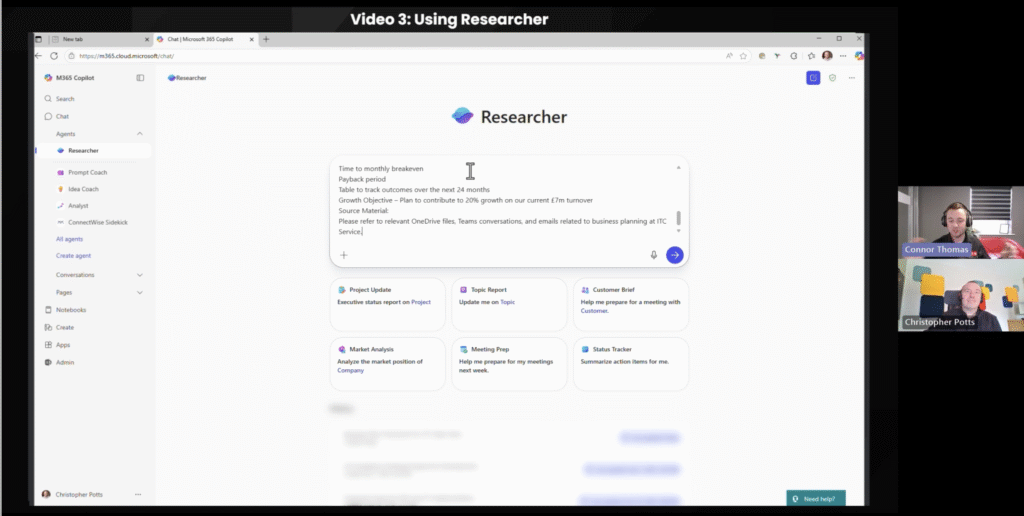Open the browser settings and more ellipsis
The image size is (1024, 516).
tap(843, 56)
